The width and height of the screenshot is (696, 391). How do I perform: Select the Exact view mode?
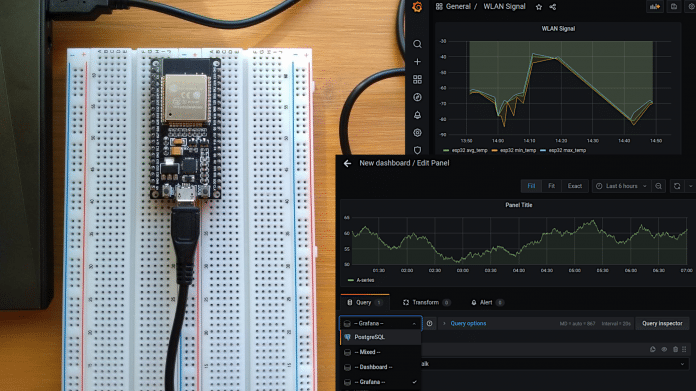[x=575, y=186]
